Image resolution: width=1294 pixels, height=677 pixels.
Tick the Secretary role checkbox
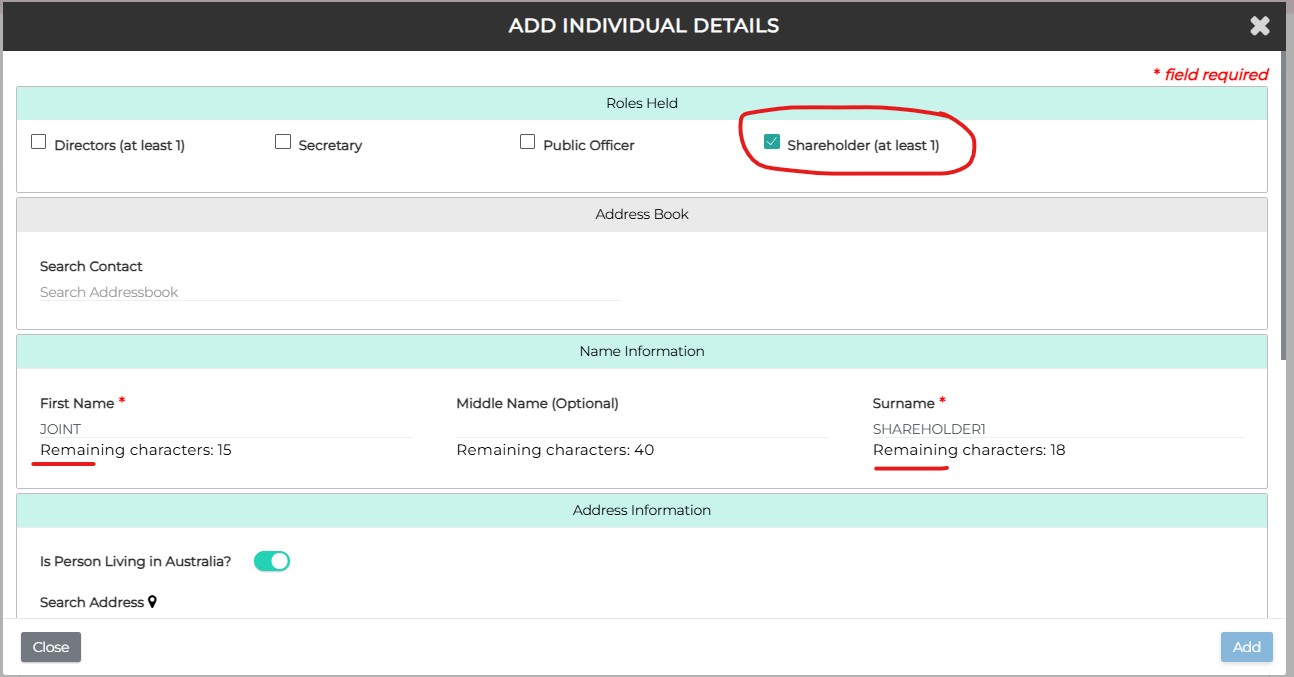[283, 142]
